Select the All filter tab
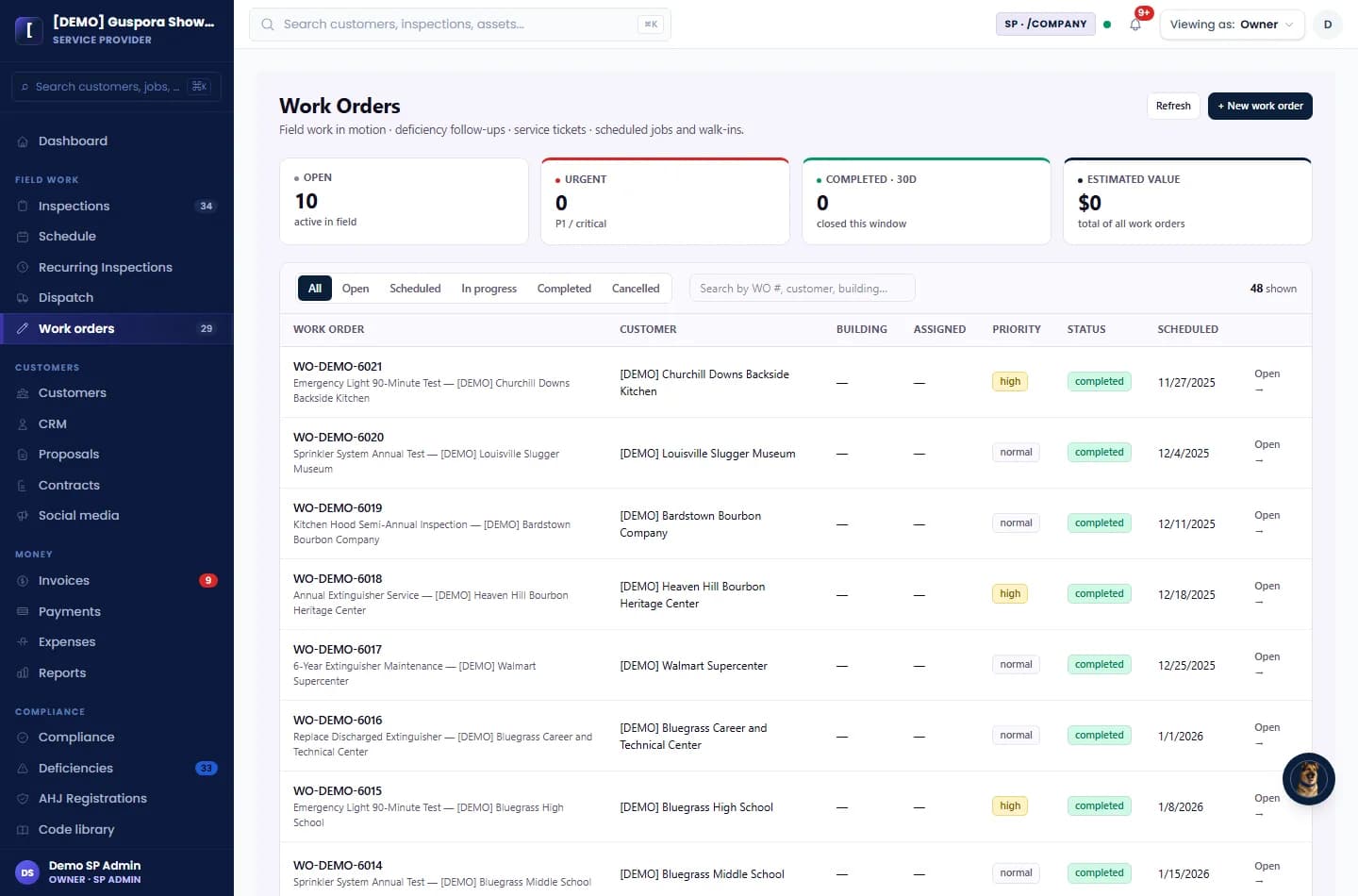Viewport: 1358px width, 896px height. pyautogui.click(x=315, y=289)
